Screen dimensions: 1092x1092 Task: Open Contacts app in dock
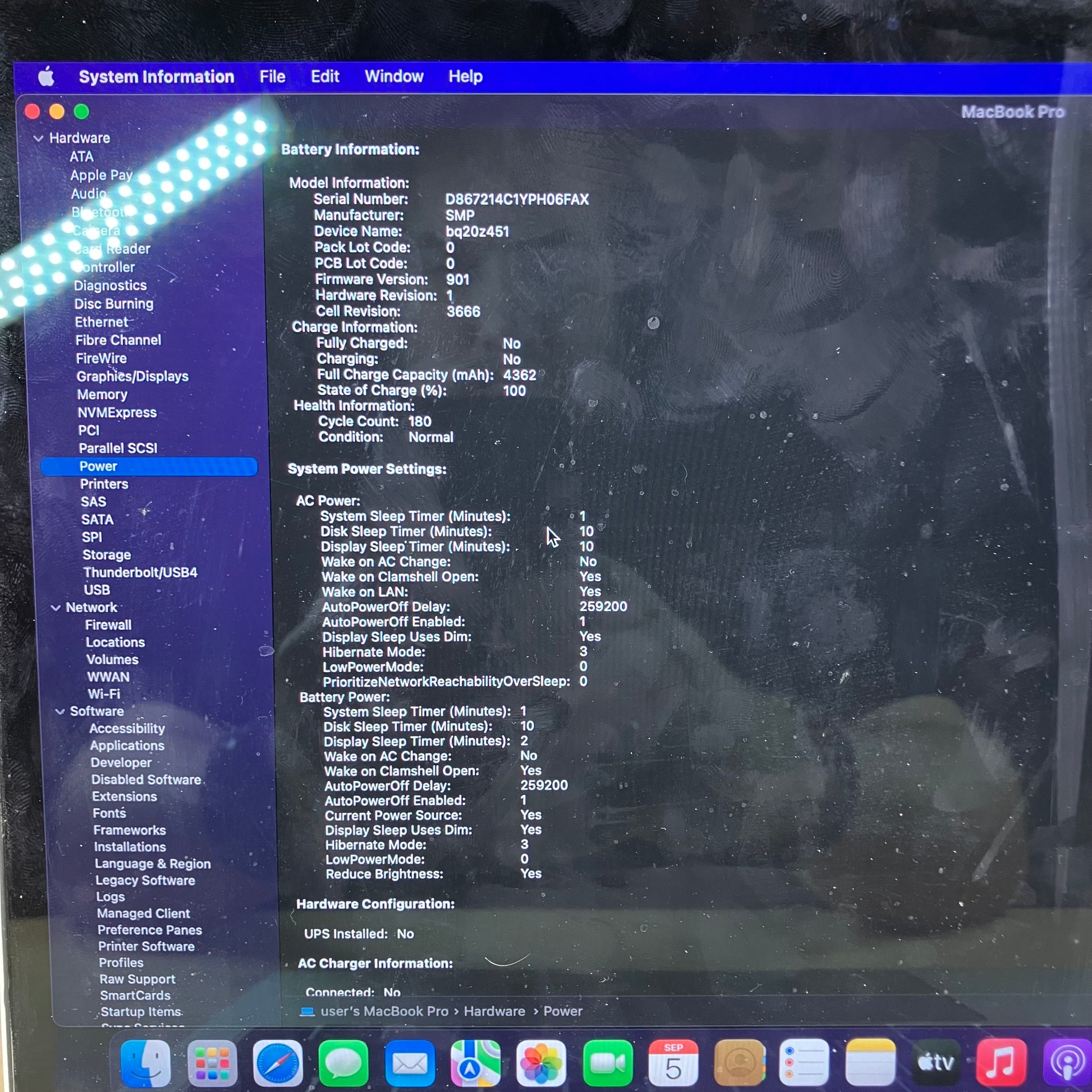[739, 1063]
